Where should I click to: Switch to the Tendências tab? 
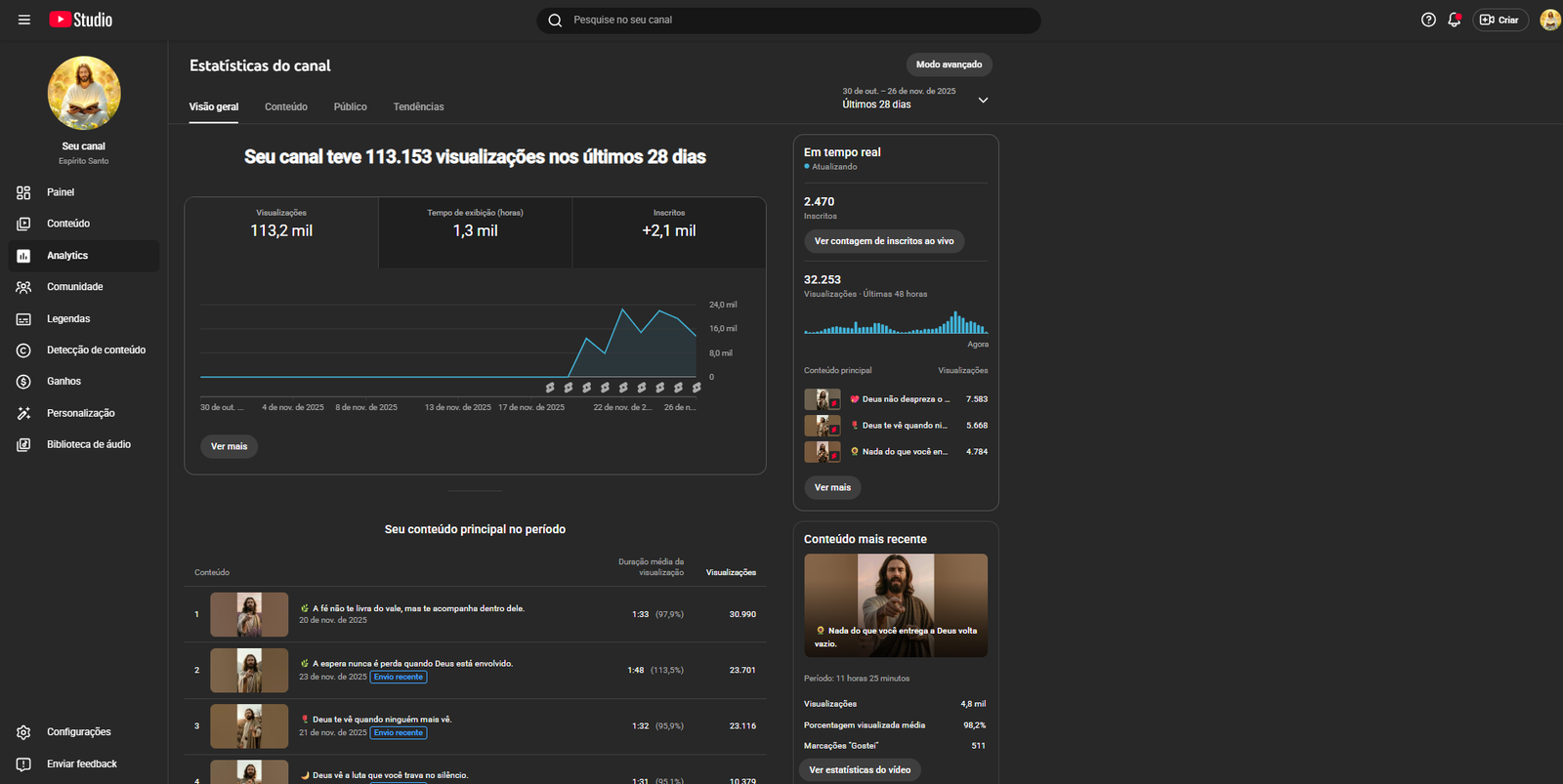[x=418, y=106]
